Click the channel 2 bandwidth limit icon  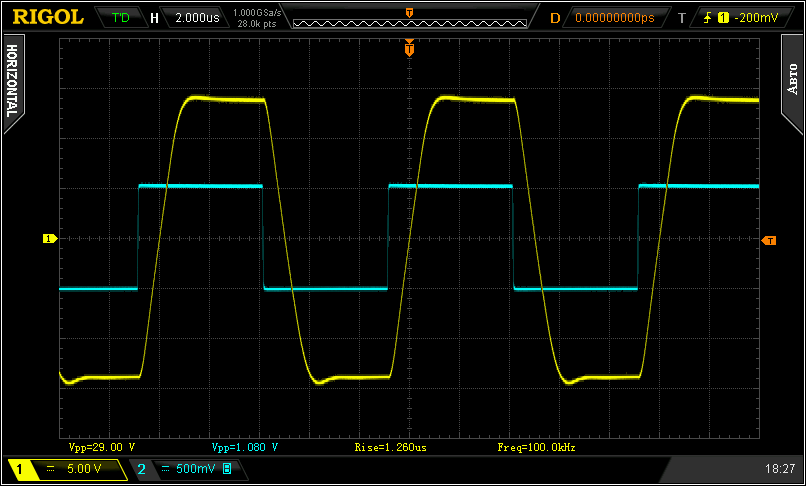228,469
